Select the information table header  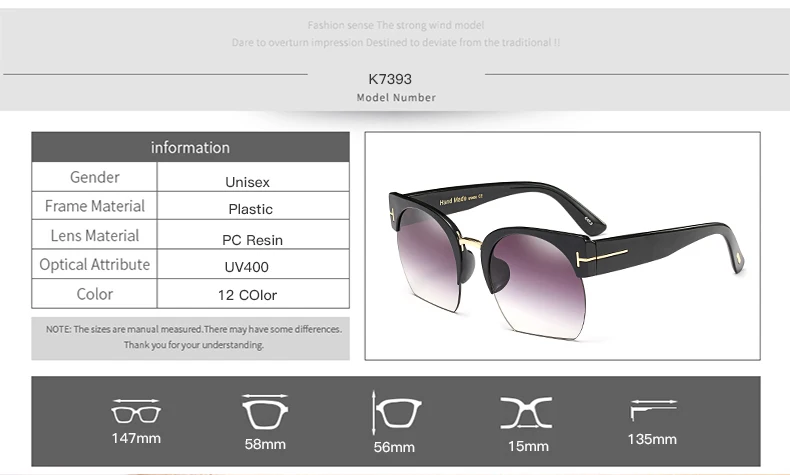(x=190, y=147)
